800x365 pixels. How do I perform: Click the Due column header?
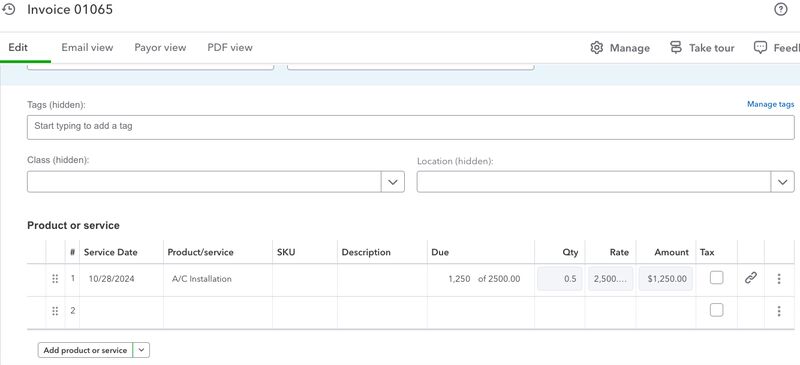click(x=440, y=252)
